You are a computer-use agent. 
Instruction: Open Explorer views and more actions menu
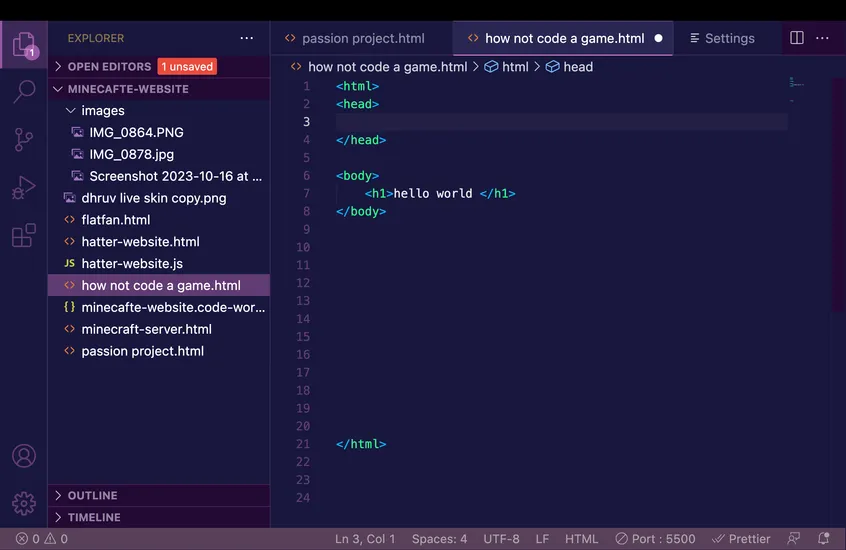coord(247,38)
